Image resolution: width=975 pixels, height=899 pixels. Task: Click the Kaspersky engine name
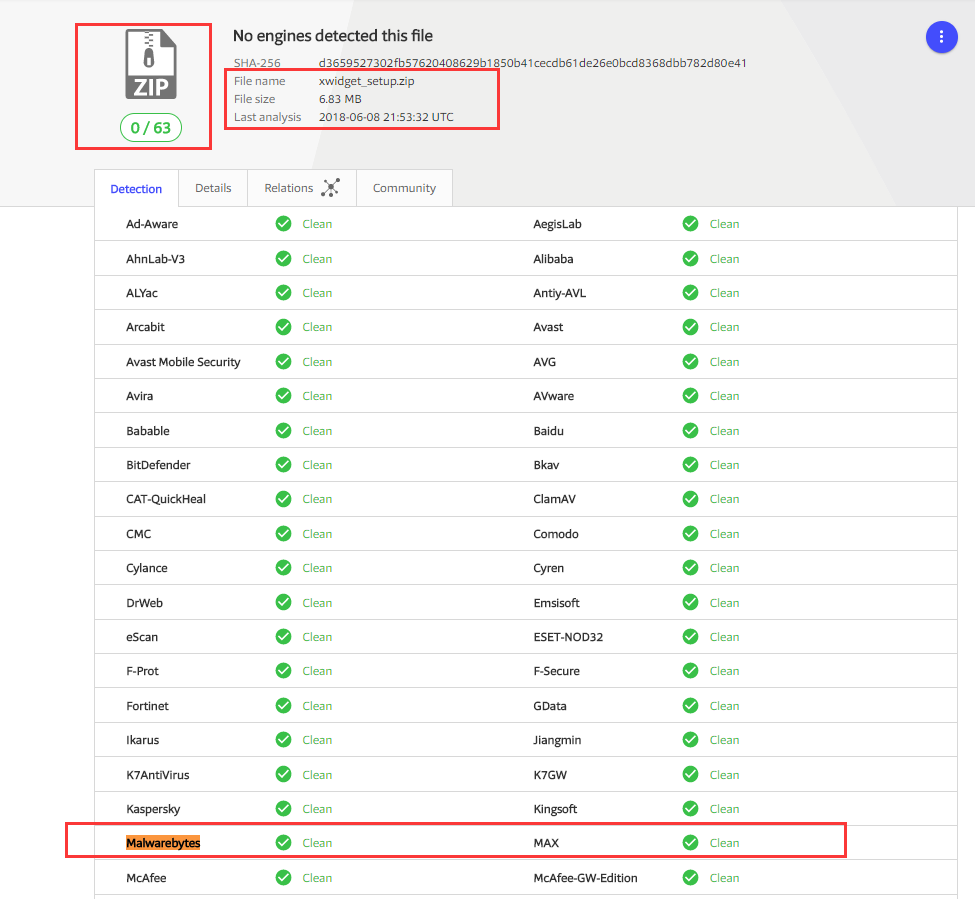point(153,809)
